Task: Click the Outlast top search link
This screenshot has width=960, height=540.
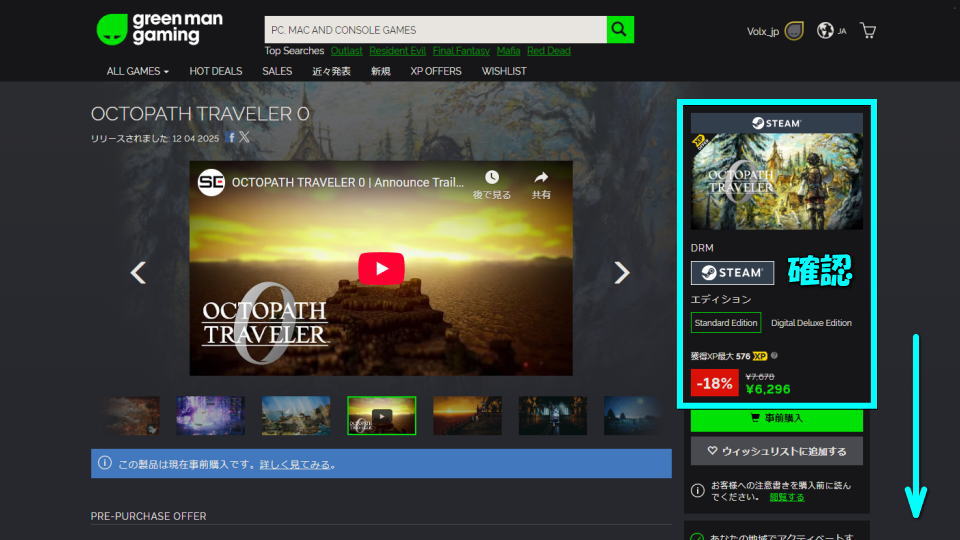Action: coord(347,51)
